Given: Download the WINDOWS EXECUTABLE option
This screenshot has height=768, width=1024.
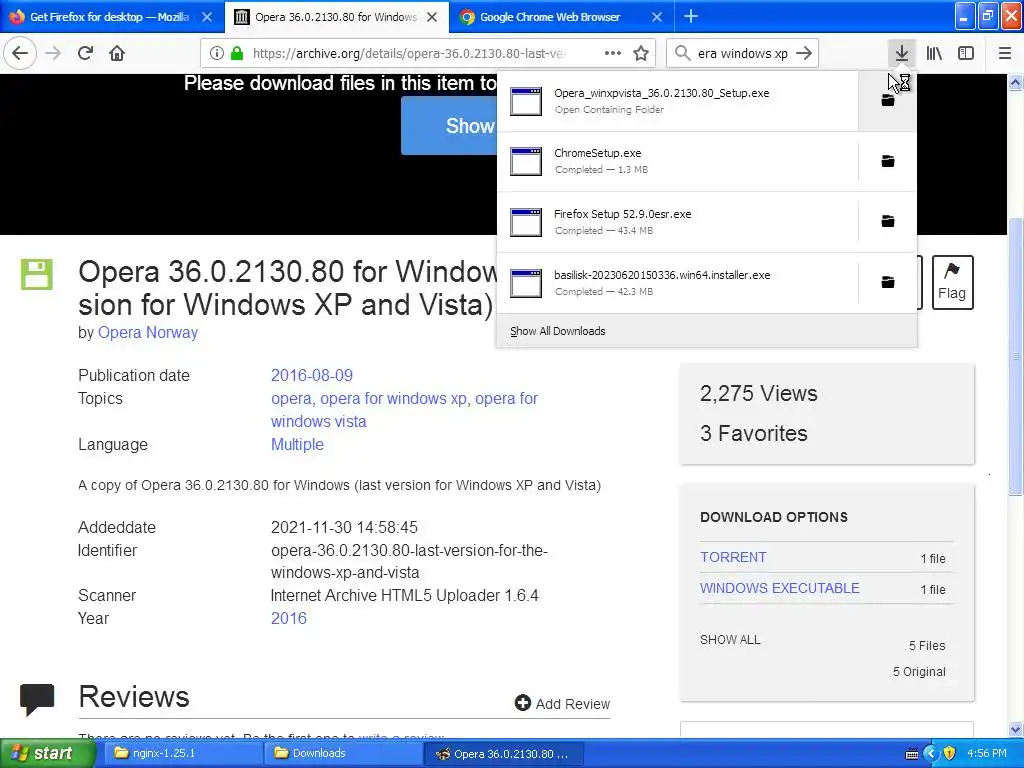Looking at the screenshot, I should click(x=780, y=588).
